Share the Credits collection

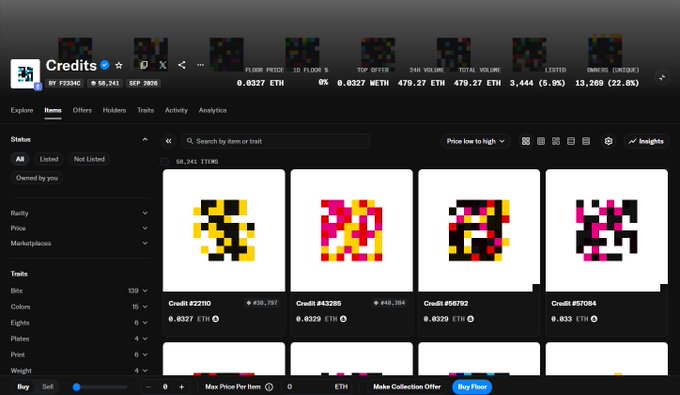point(182,65)
